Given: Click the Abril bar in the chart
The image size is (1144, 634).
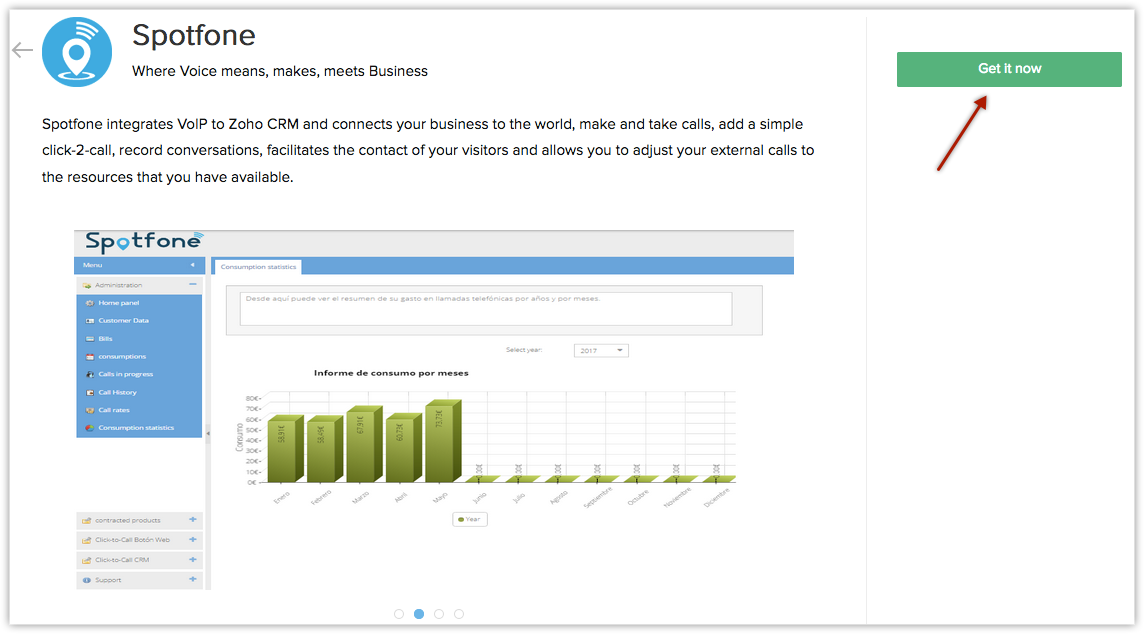Looking at the screenshot, I should [x=403, y=448].
